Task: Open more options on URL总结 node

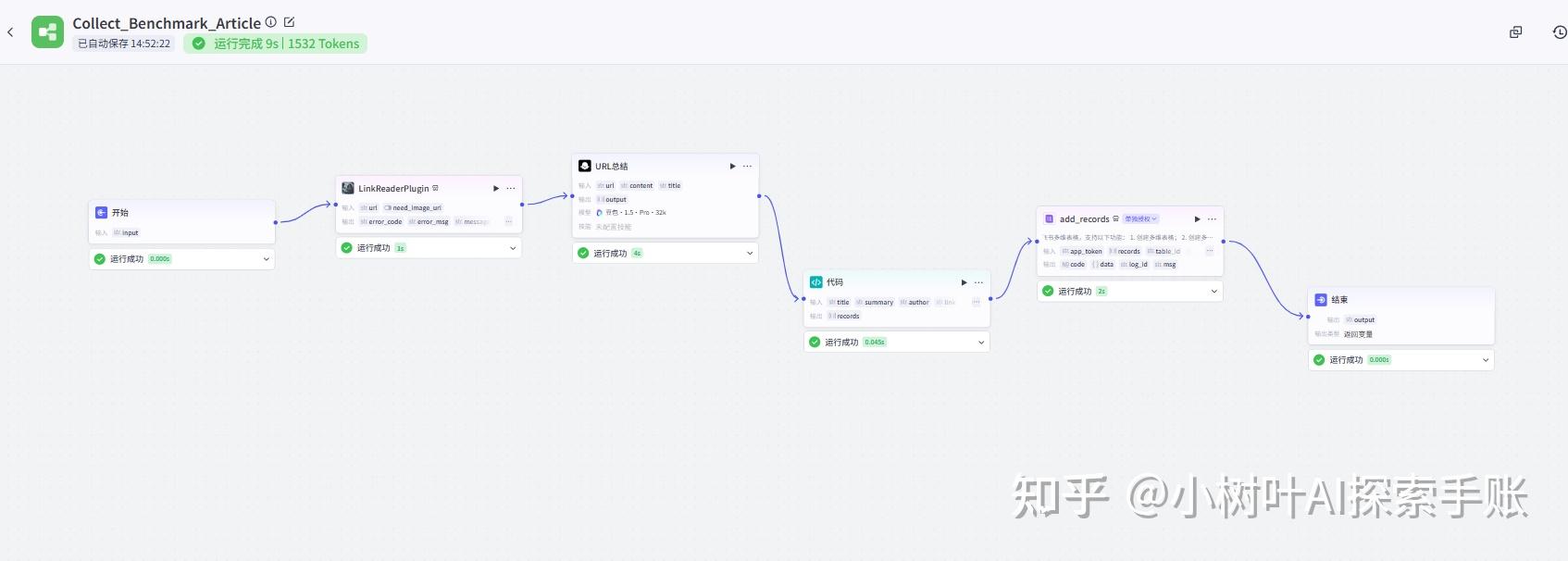Action: (x=747, y=167)
